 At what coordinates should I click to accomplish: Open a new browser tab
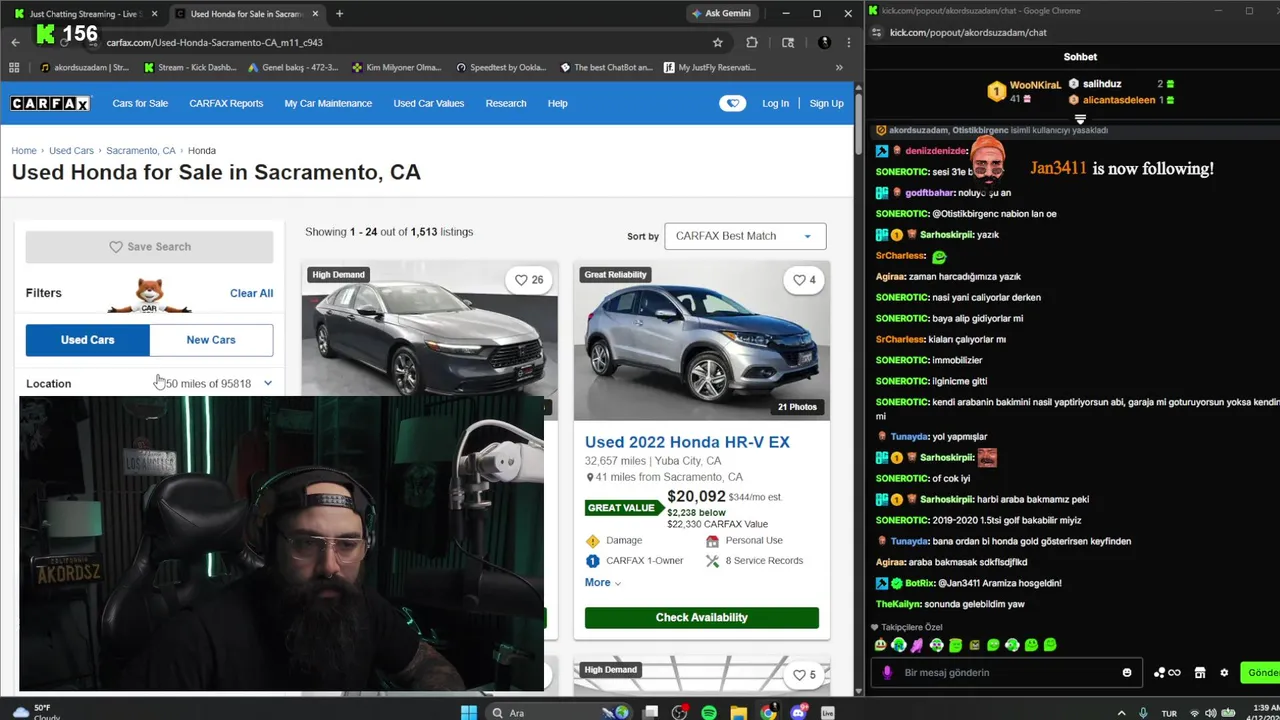[339, 14]
